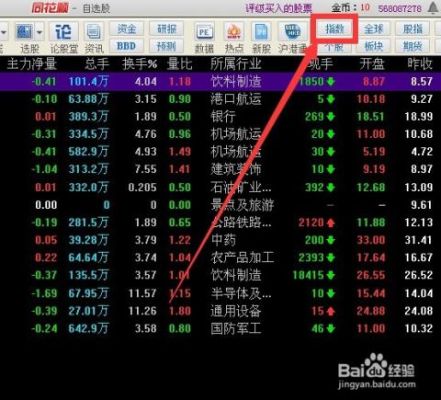Select the 银行 industry row

pyautogui.click(x=220, y=116)
